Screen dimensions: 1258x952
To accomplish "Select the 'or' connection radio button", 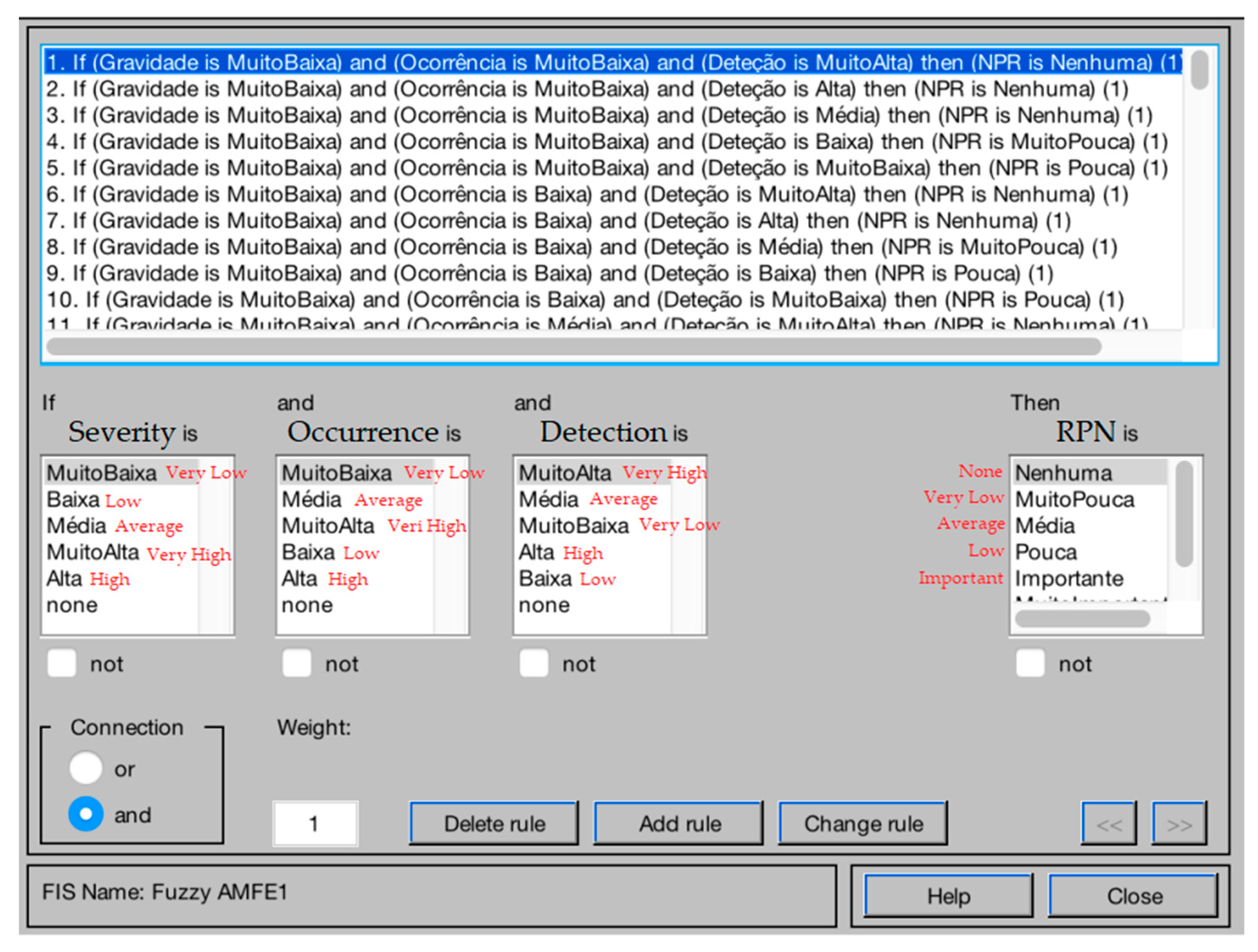I will click(x=86, y=768).
